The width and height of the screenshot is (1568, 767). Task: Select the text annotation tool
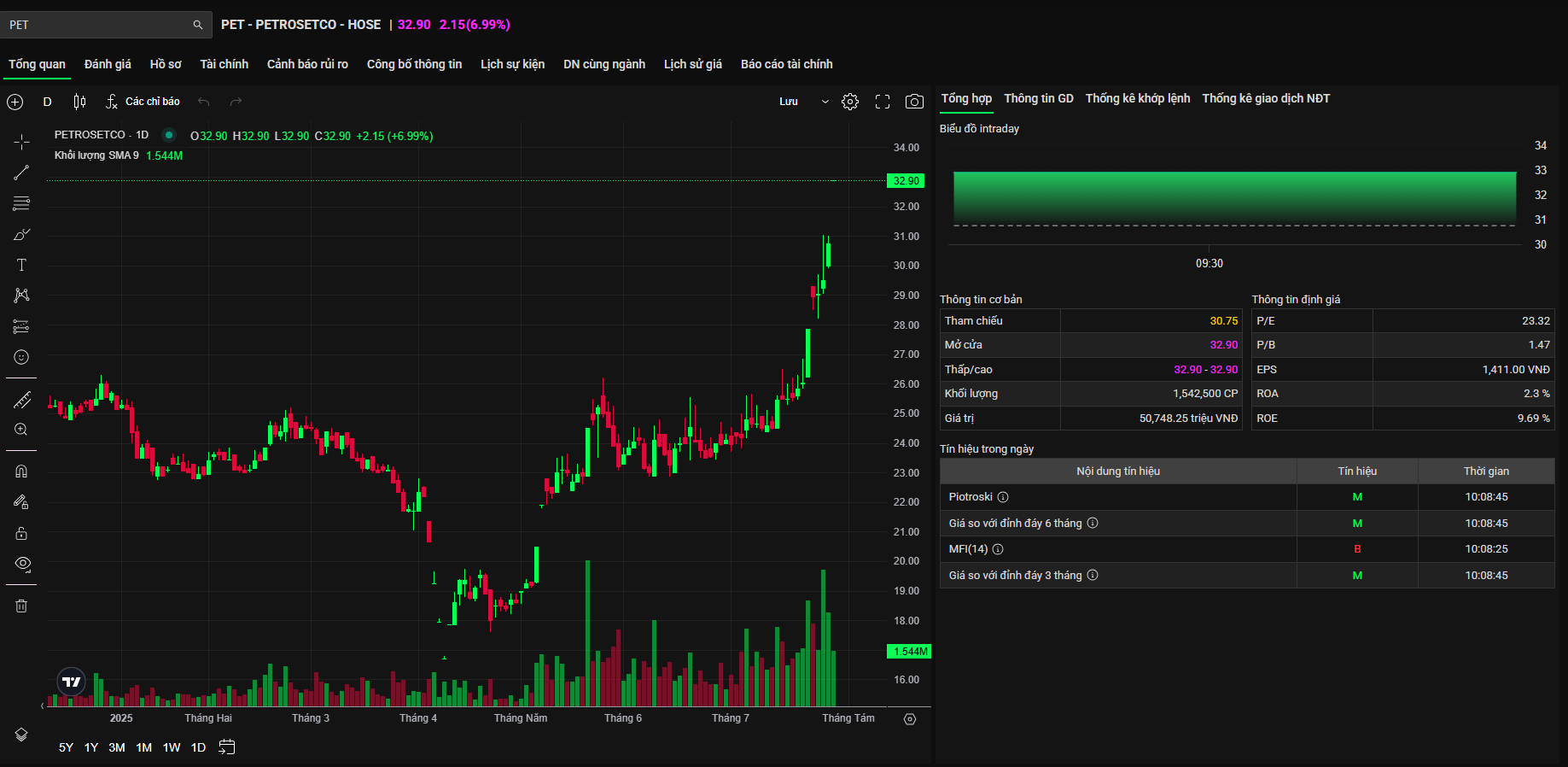coord(21,265)
